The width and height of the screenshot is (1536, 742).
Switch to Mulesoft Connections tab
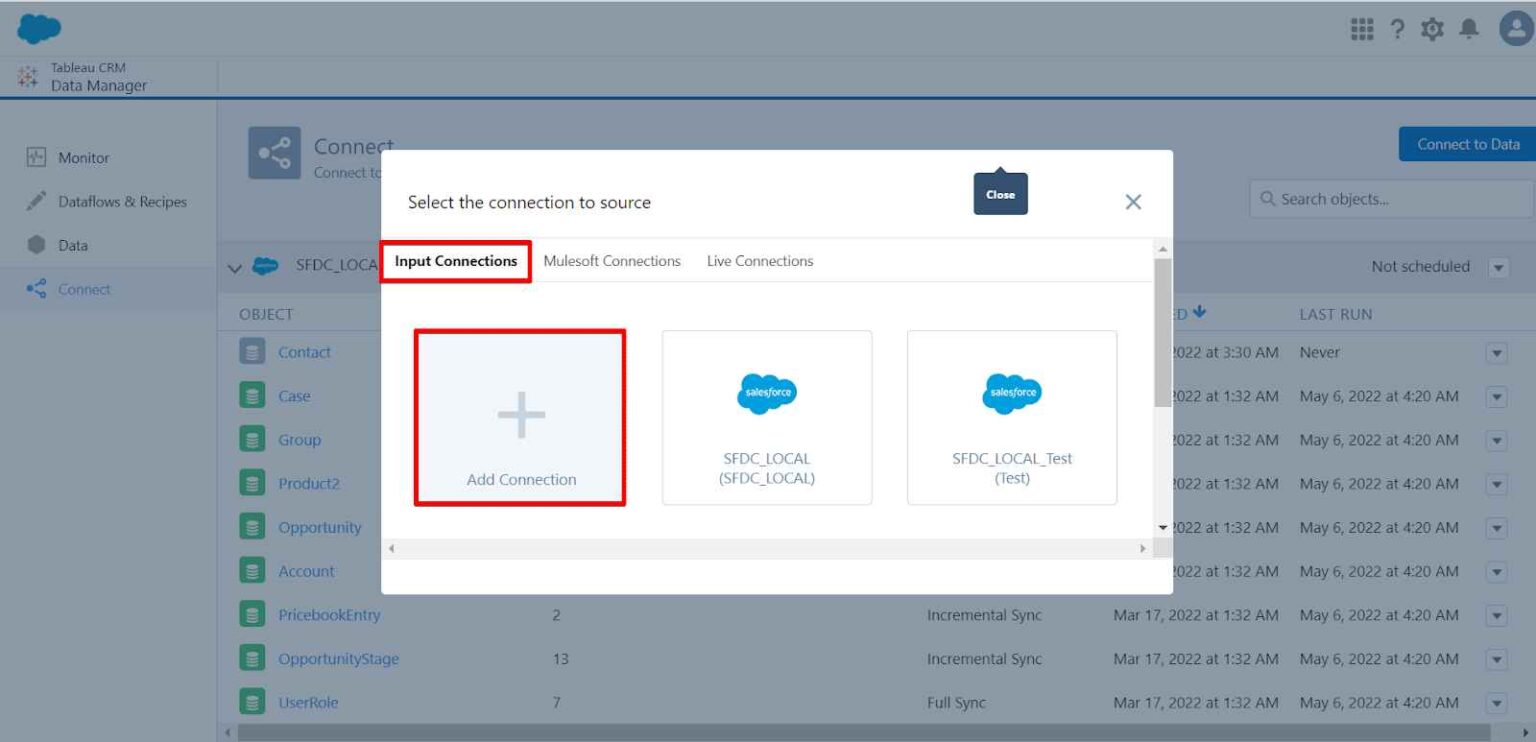point(612,261)
